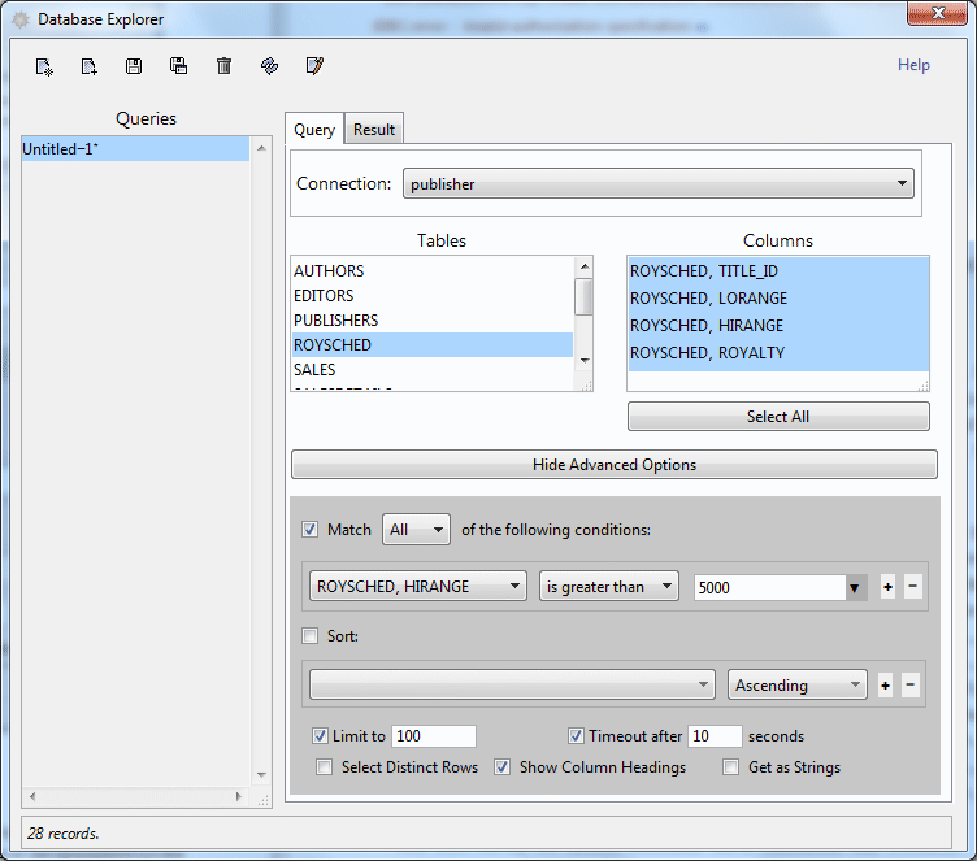The height and width of the screenshot is (862, 978).
Task: Open the 'is greater than' operator dropdown
Action: 608,587
